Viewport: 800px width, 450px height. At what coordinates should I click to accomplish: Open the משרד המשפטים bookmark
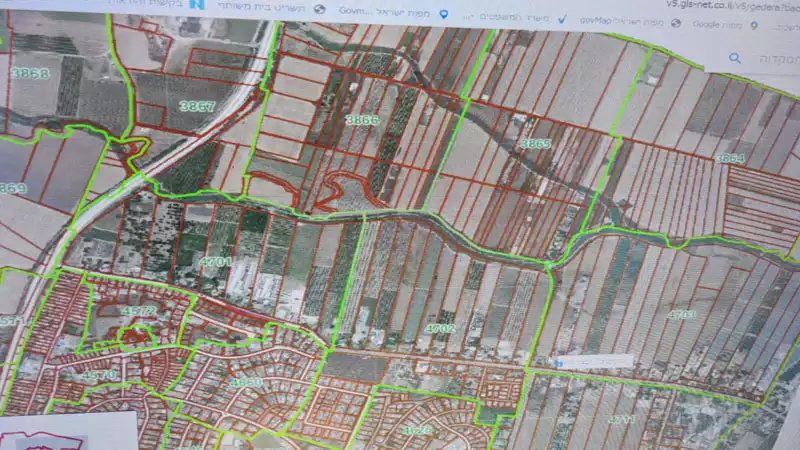coord(517,17)
